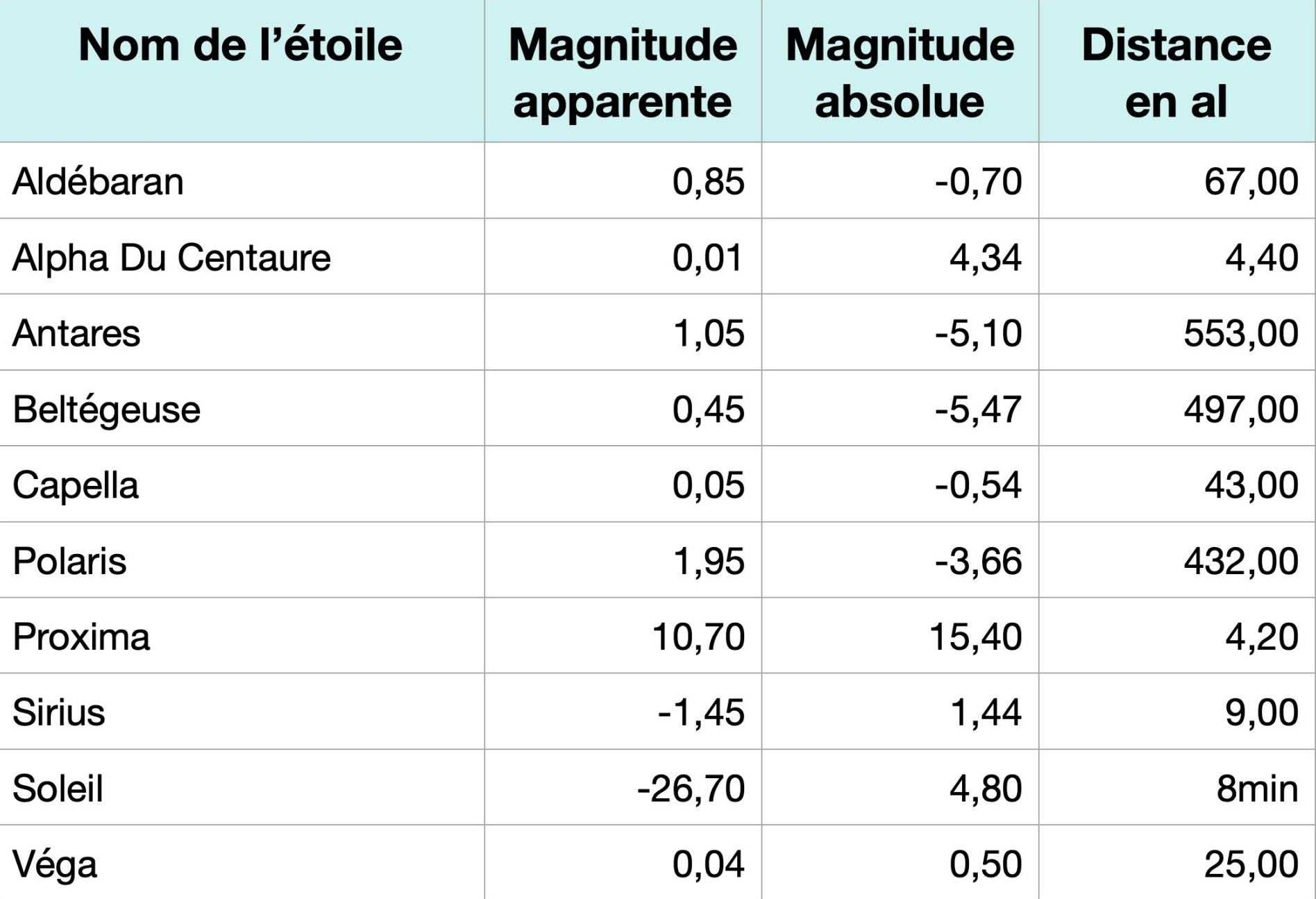Click the Antares row name
The image size is (1316, 899).
pyautogui.click(x=76, y=333)
